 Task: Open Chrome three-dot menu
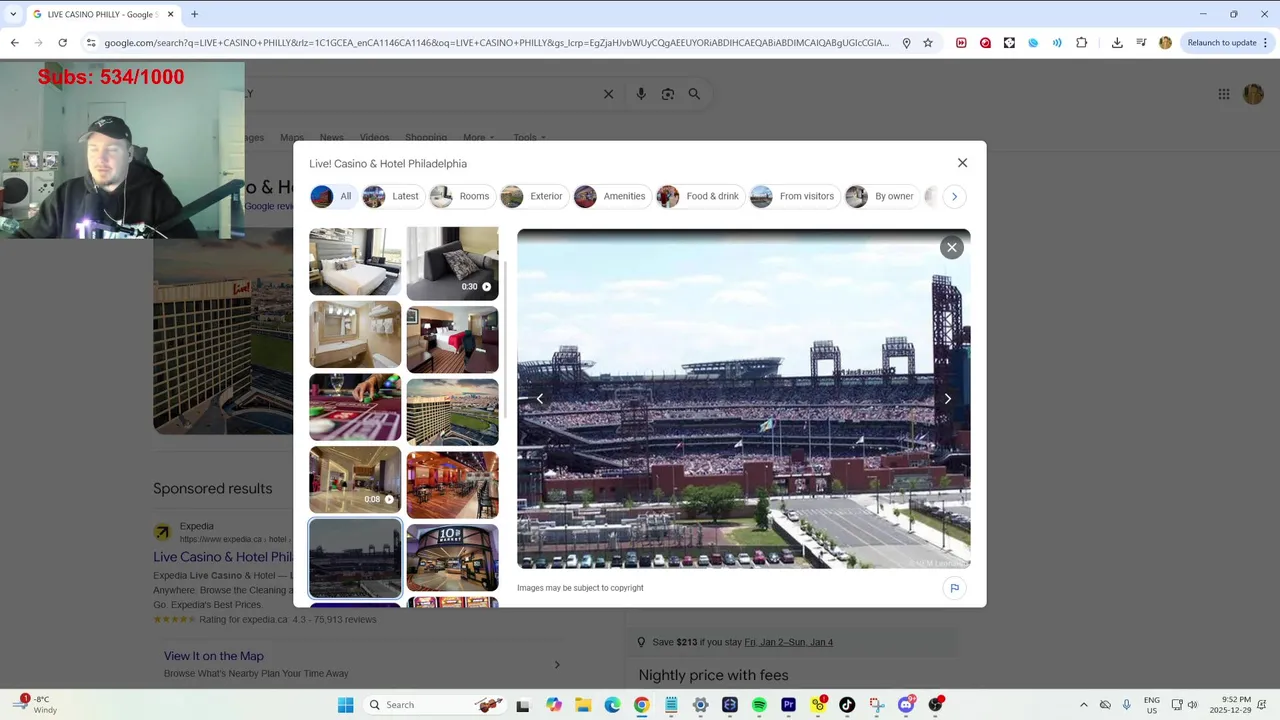pos(1265,43)
